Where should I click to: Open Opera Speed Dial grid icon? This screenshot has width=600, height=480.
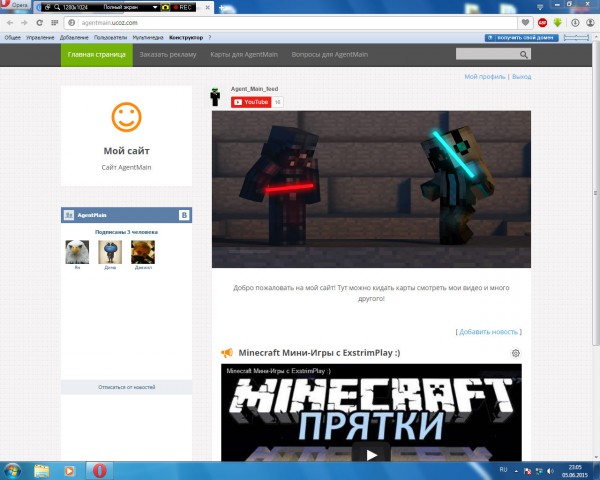[55, 23]
